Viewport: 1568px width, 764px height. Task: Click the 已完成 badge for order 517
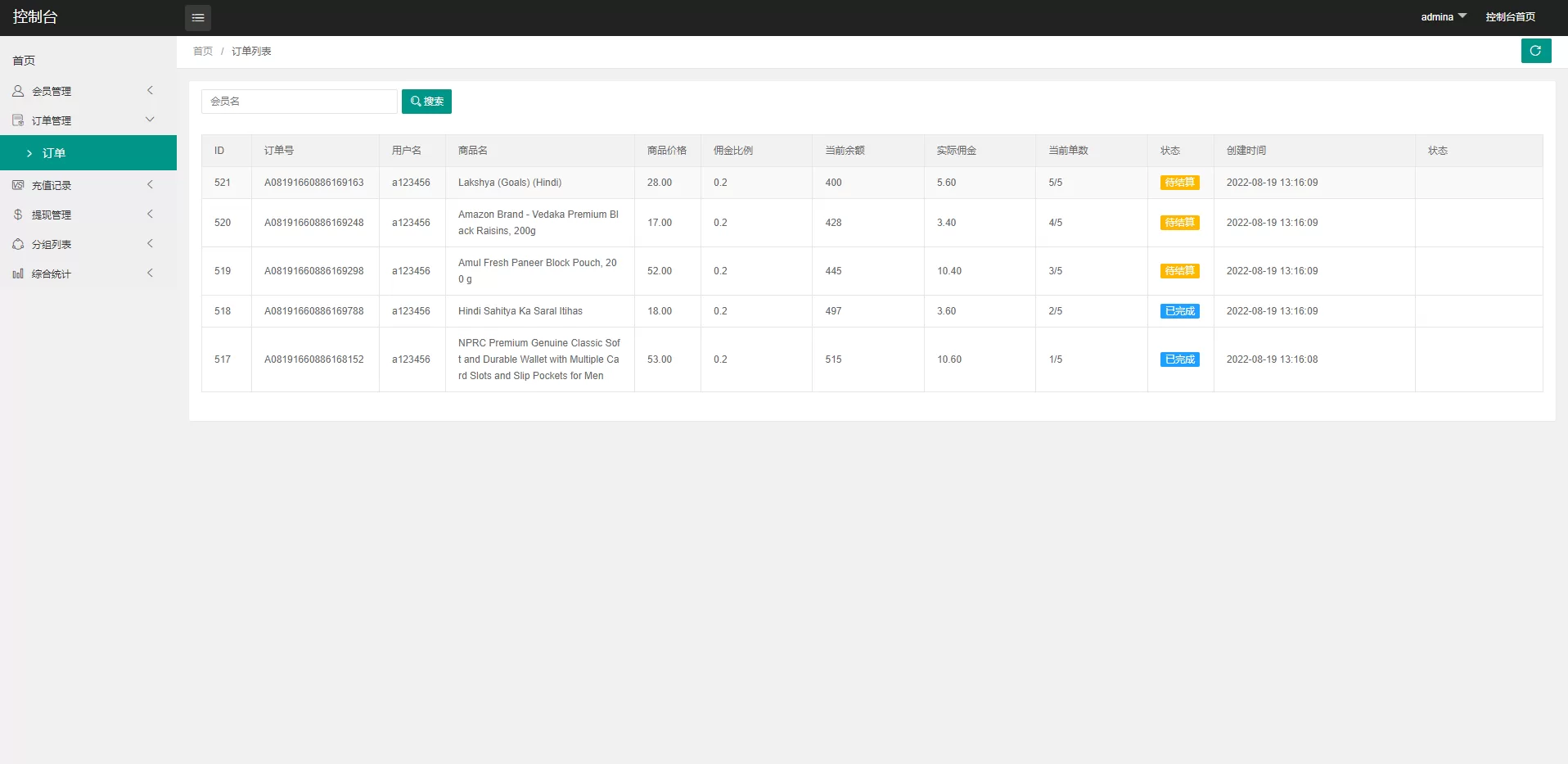click(x=1179, y=359)
